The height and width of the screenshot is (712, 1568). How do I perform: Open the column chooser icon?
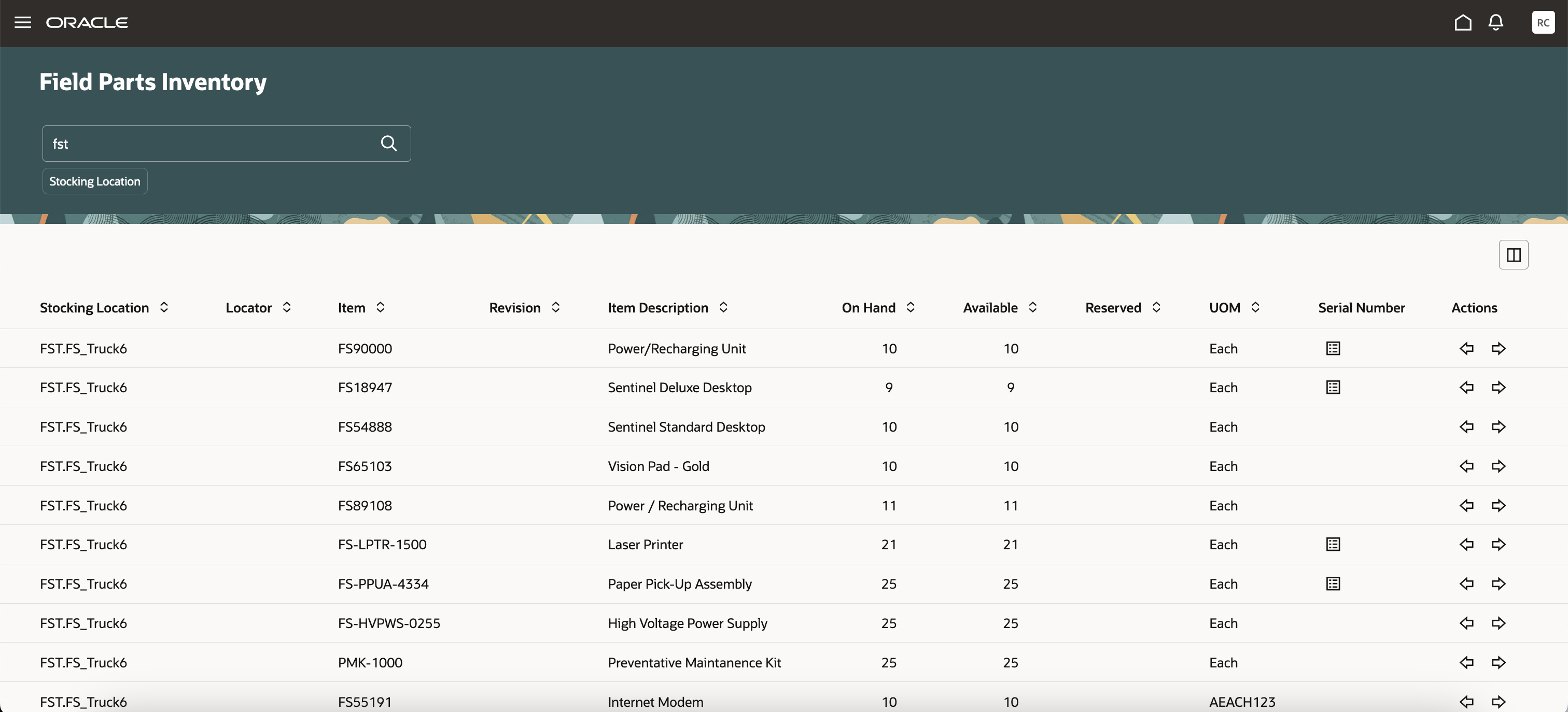point(1513,255)
